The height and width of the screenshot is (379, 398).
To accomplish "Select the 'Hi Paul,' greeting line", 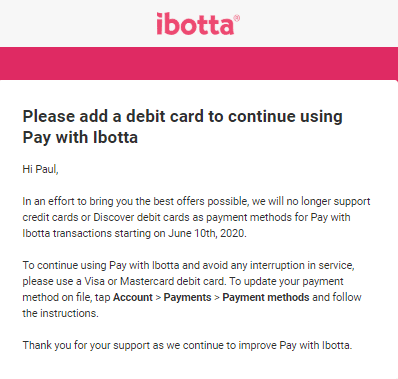I will [x=40, y=169].
